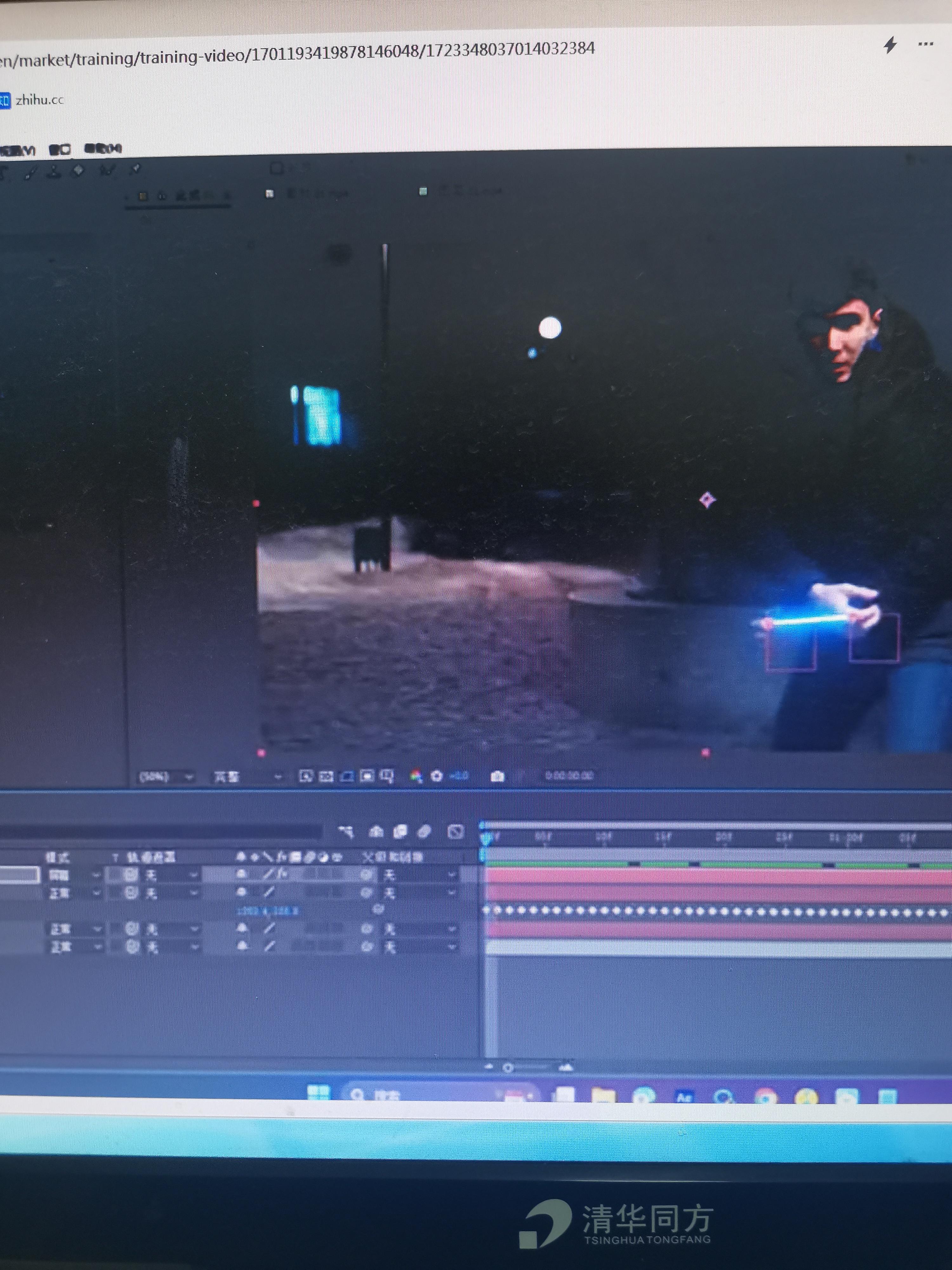
Task: Toggle the fx effects switch on first layer
Action: pos(282,874)
